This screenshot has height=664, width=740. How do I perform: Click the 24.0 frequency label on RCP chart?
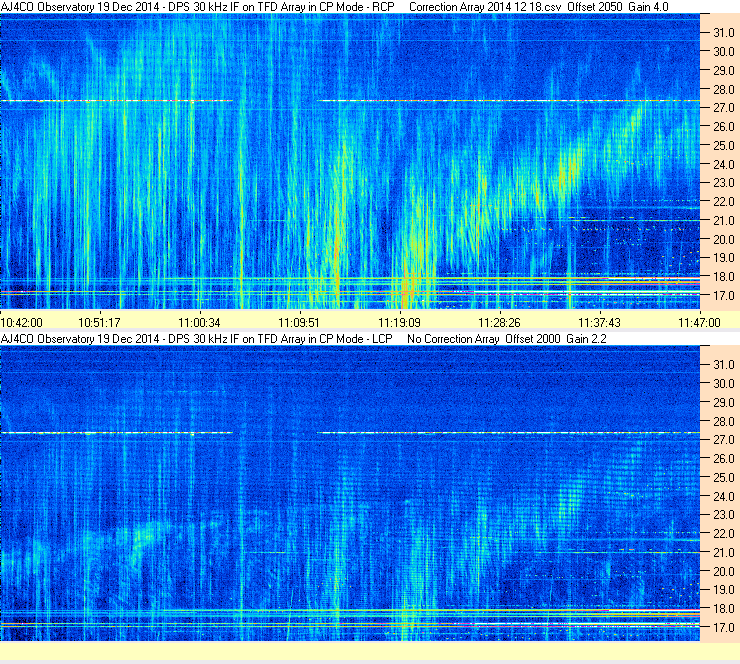(723, 165)
